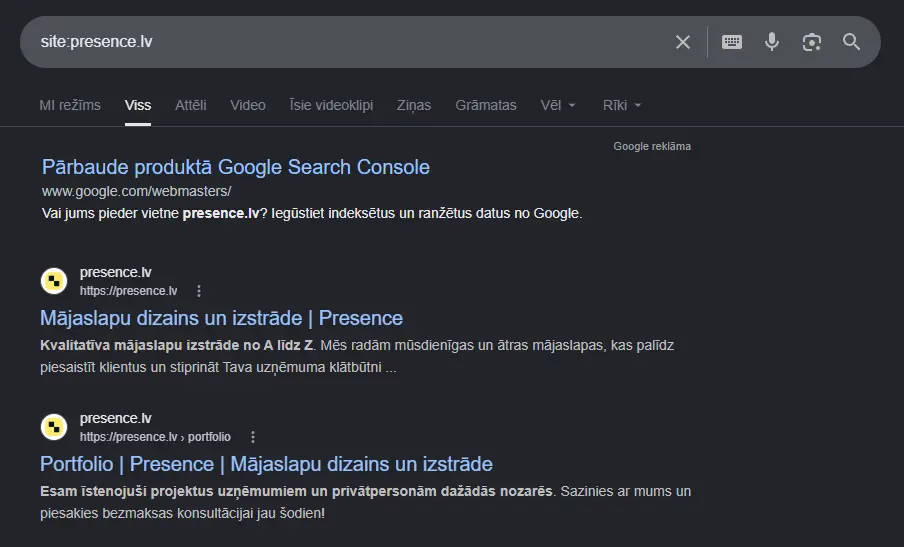Screen dimensions: 904x547
Task: Click the snippet starting Esam īstenojuši projektus
Action: coord(366,502)
